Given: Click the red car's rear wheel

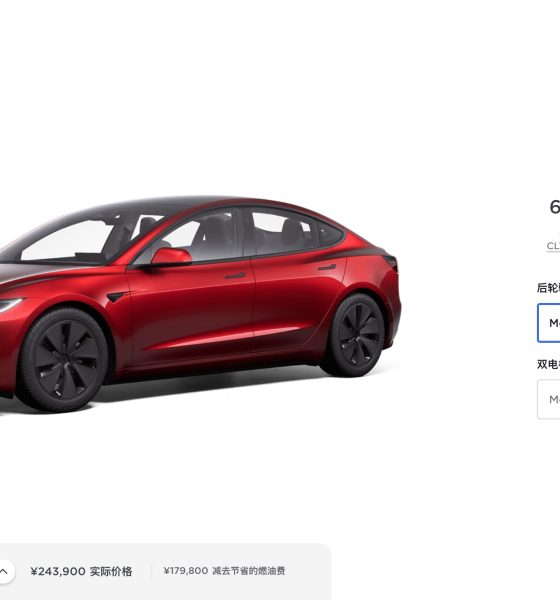Looking at the screenshot, I should pos(357,335).
